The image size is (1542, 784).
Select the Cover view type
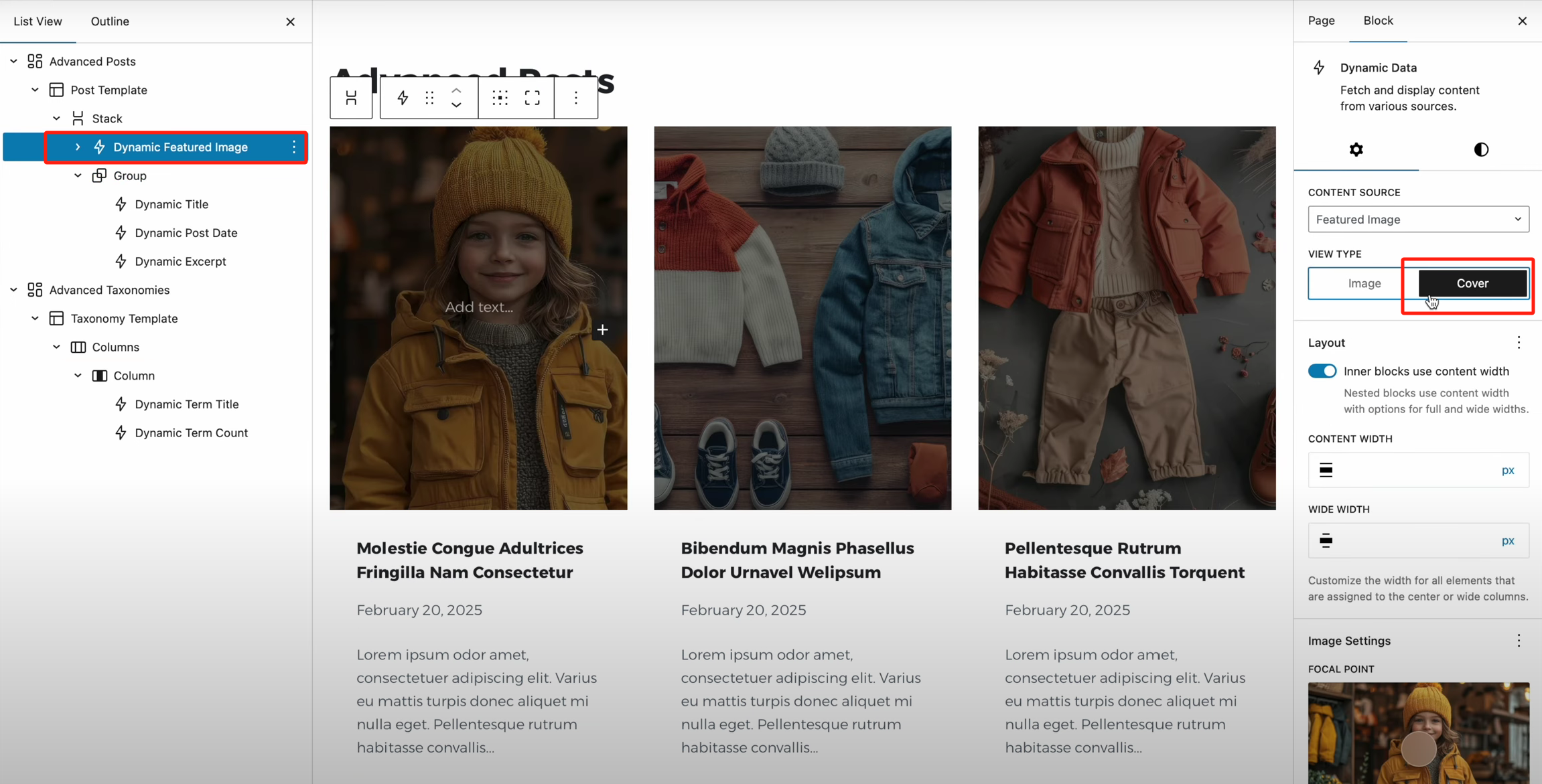(x=1472, y=283)
